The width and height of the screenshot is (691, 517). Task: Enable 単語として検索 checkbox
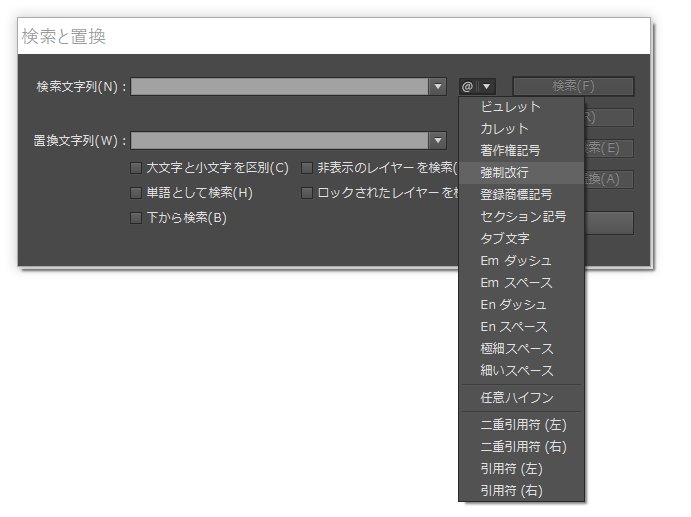[136, 193]
